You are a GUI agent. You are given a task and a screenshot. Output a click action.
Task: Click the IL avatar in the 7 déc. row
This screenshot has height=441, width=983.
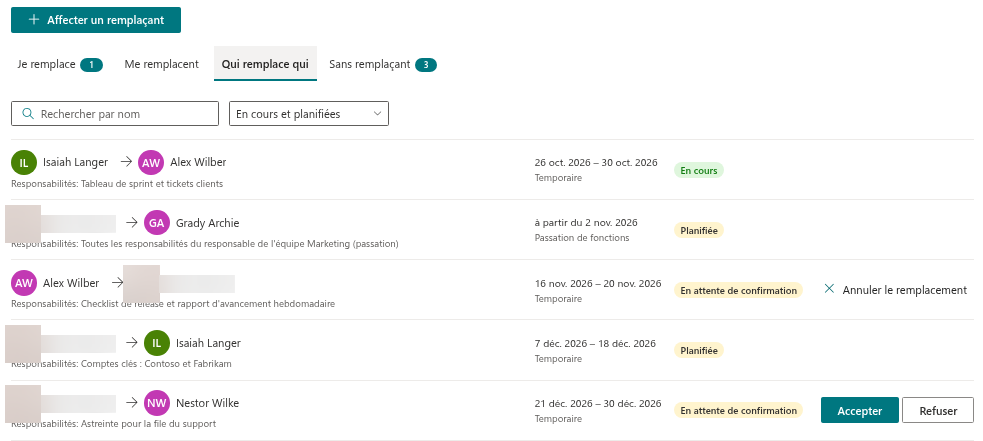pyautogui.click(x=157, y=343)
